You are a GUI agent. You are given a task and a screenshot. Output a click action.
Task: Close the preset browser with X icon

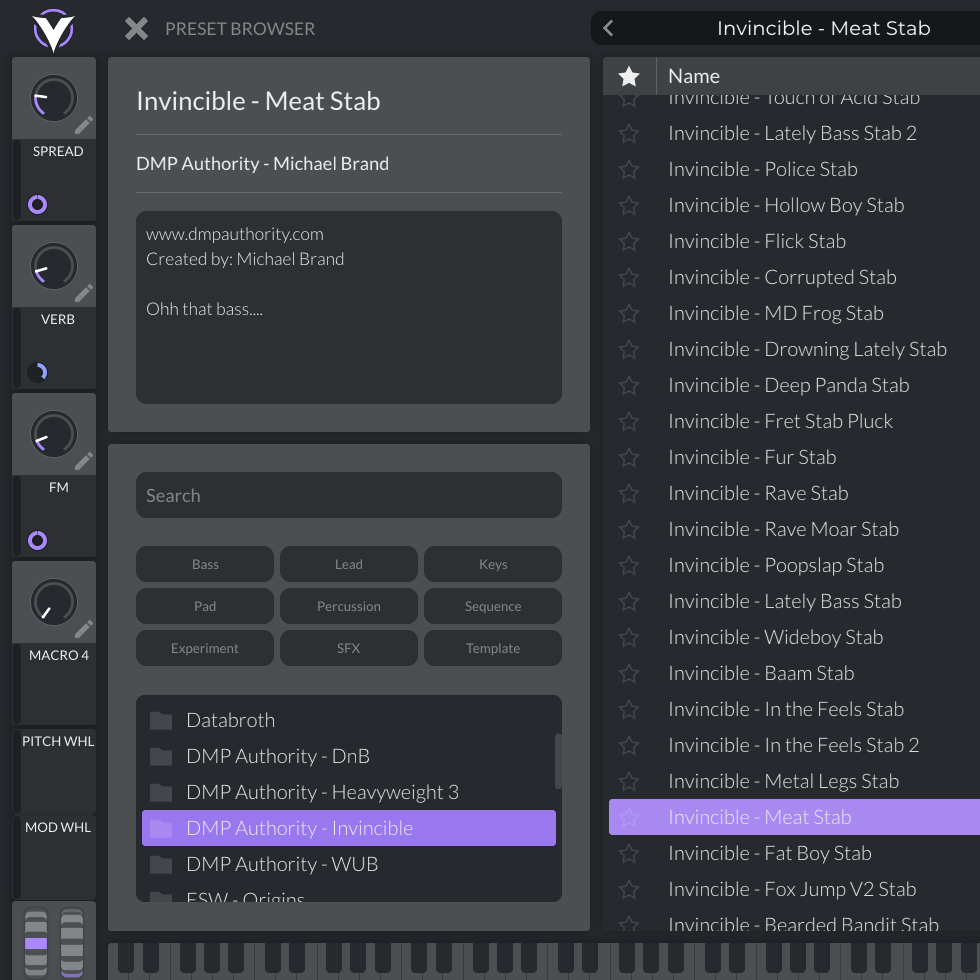pos(136,29)
